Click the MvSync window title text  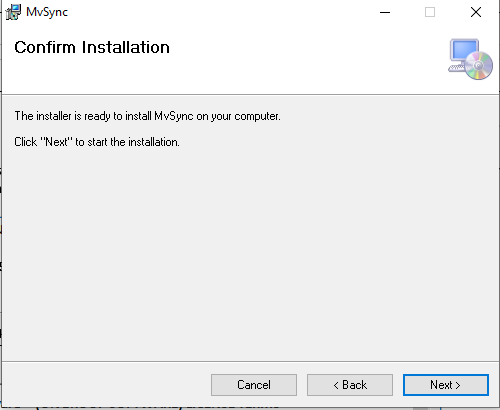pos(47,12)
